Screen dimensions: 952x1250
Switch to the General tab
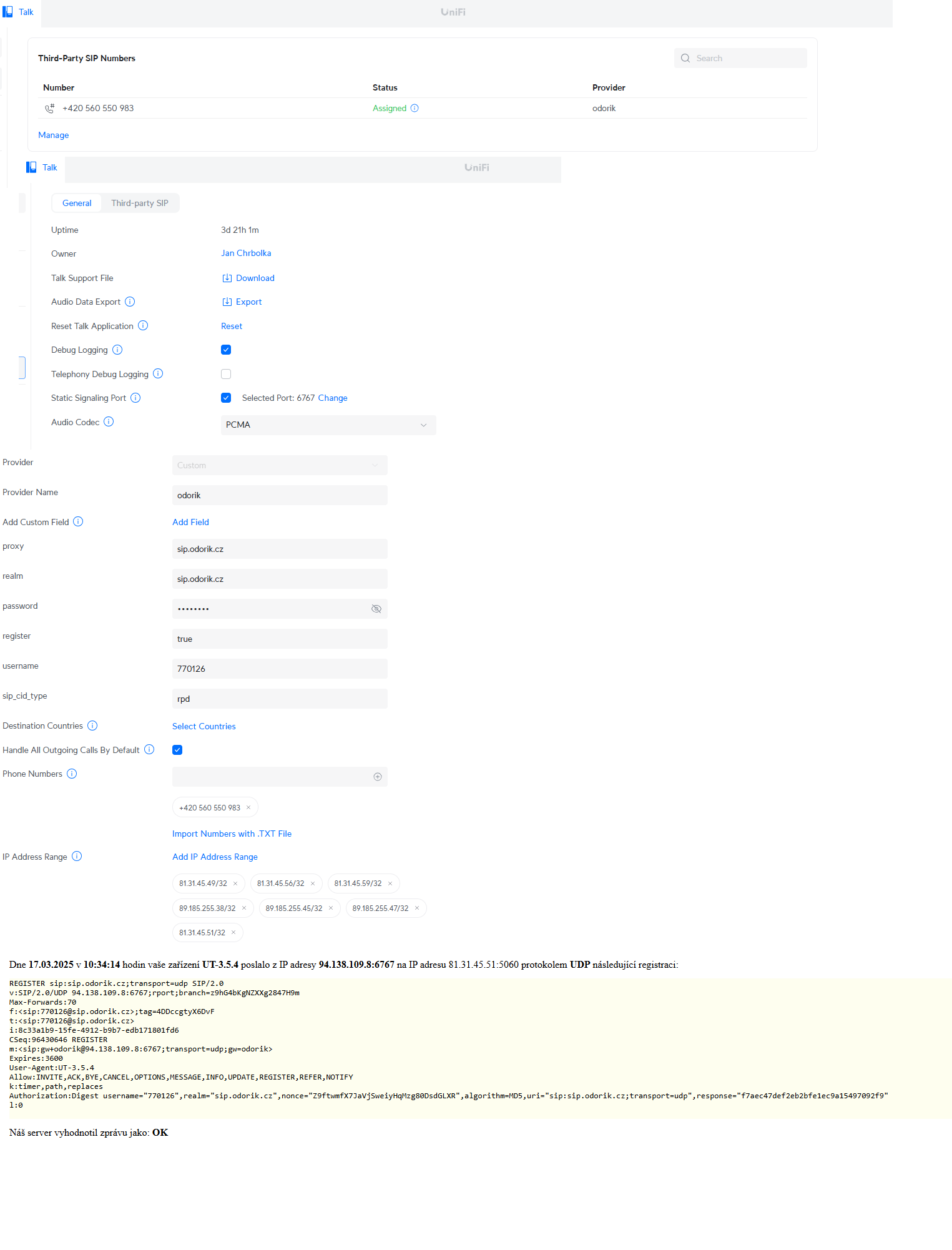[x=77, y=203]
